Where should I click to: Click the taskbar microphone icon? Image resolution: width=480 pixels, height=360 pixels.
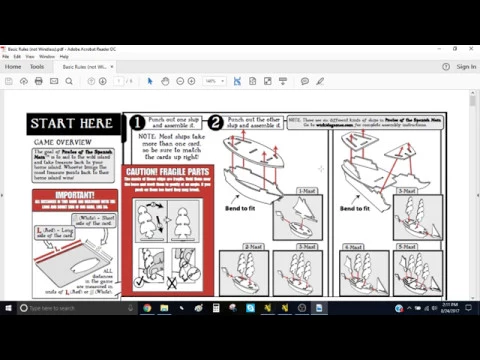point(130,308)
